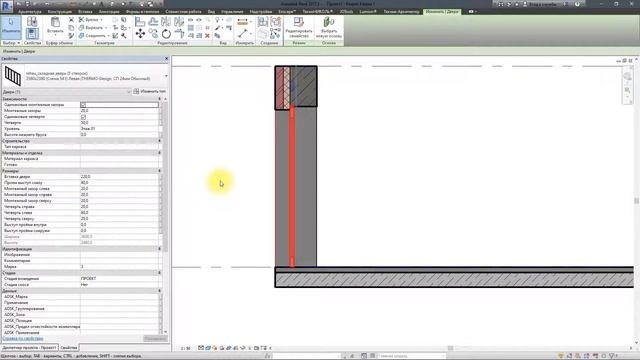Click the view horizontal scrollbar
The image size is (640, 360).
pyautogui.click(x=450, y=348)
